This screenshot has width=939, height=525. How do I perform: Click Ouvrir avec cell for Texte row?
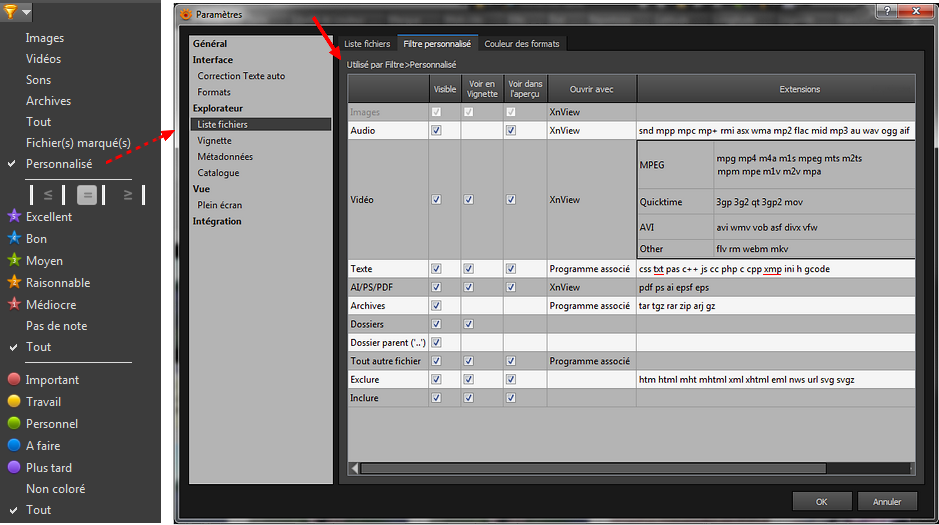(591, 269)
